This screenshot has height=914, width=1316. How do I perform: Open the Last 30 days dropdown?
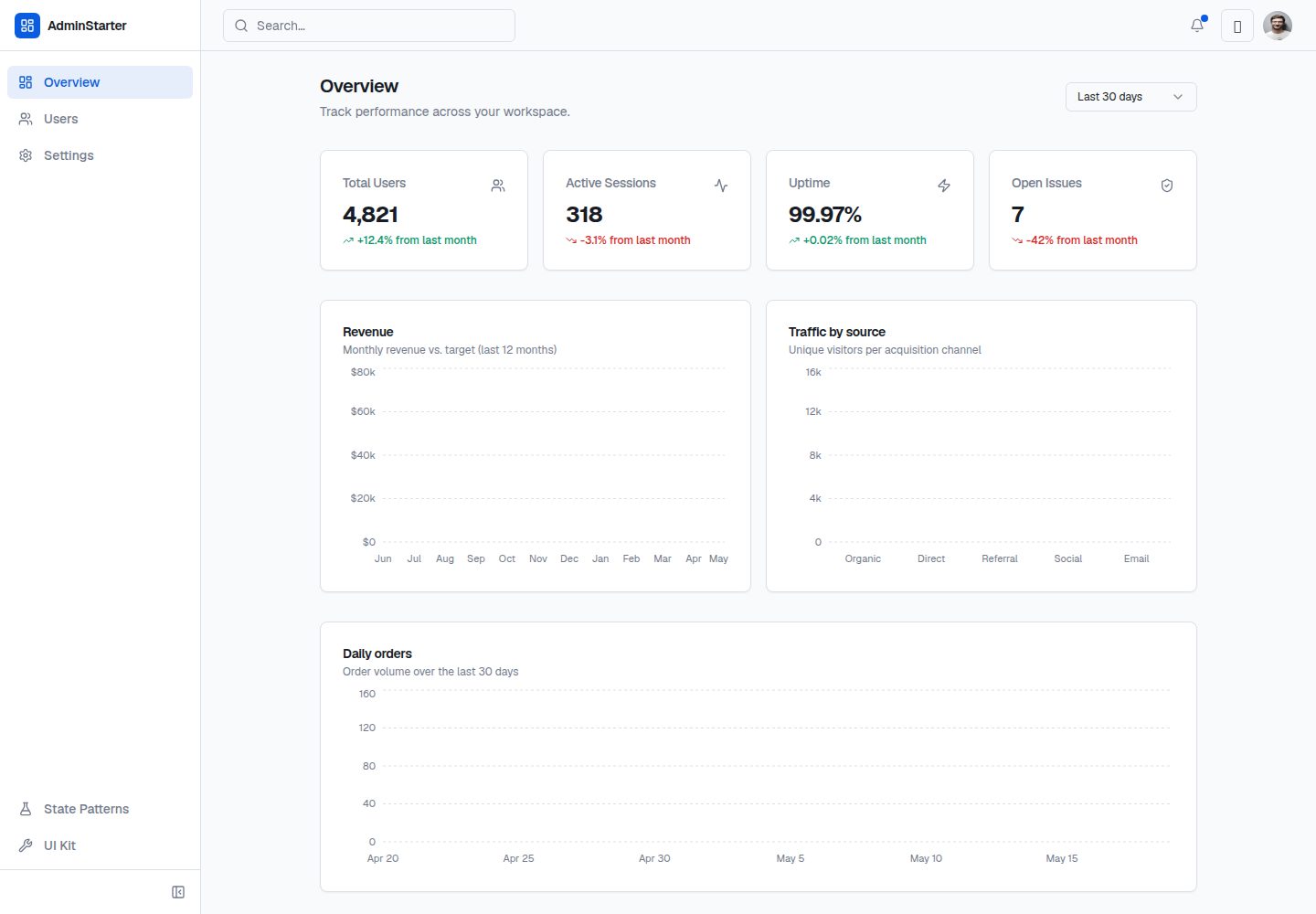1131,97
